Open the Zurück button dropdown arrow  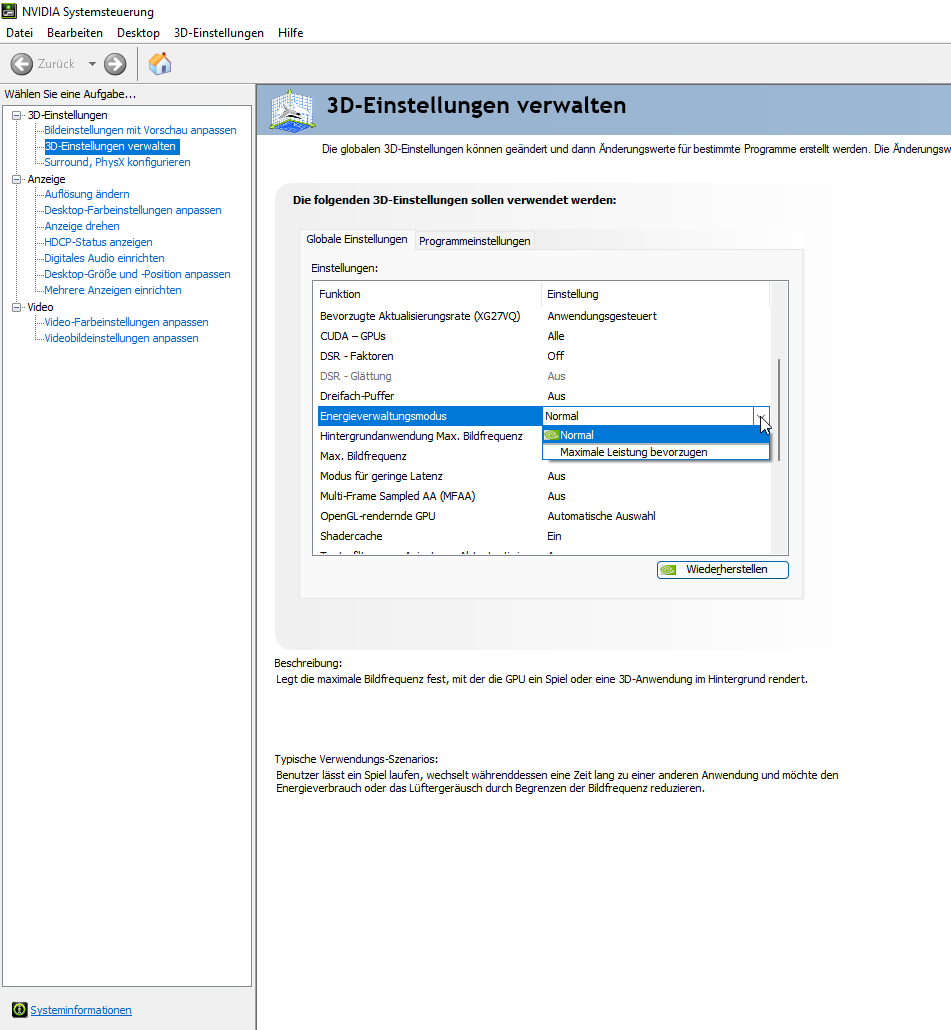(92, 63)
